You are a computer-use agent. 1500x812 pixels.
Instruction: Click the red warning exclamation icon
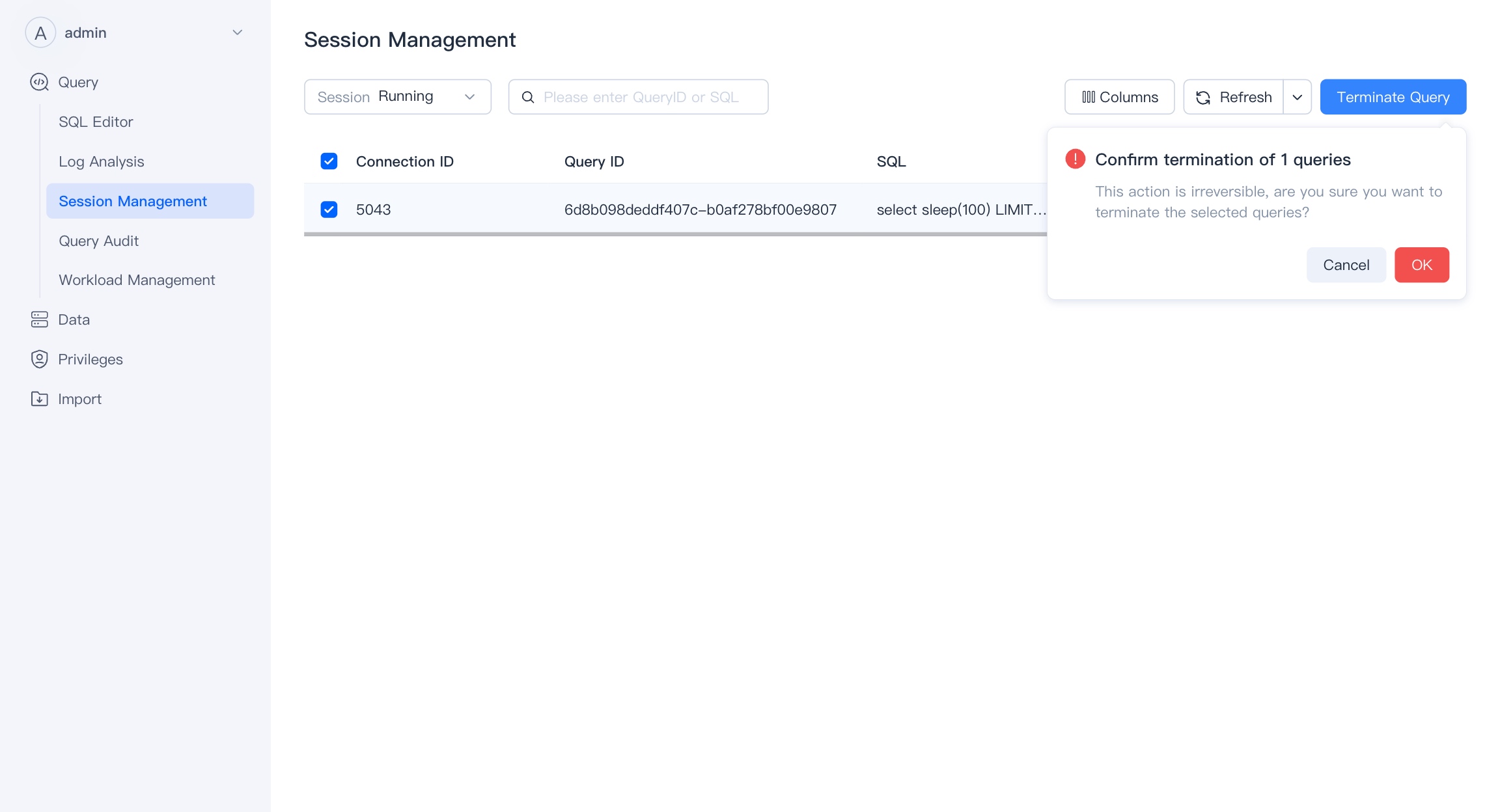point(1075,159)
